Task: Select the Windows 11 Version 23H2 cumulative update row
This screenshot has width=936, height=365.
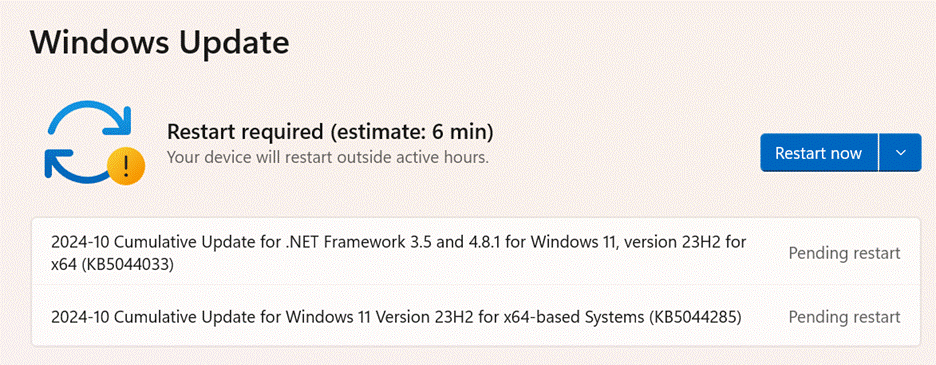Action: (x=476, y=315)
